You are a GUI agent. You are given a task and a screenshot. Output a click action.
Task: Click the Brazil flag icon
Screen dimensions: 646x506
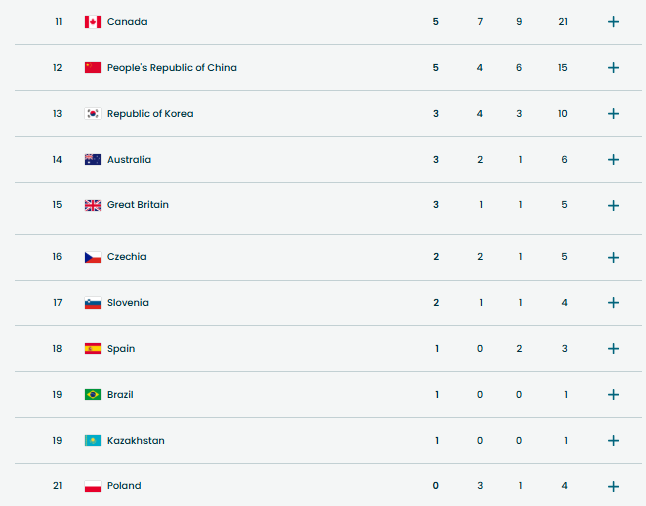(93, 395)
